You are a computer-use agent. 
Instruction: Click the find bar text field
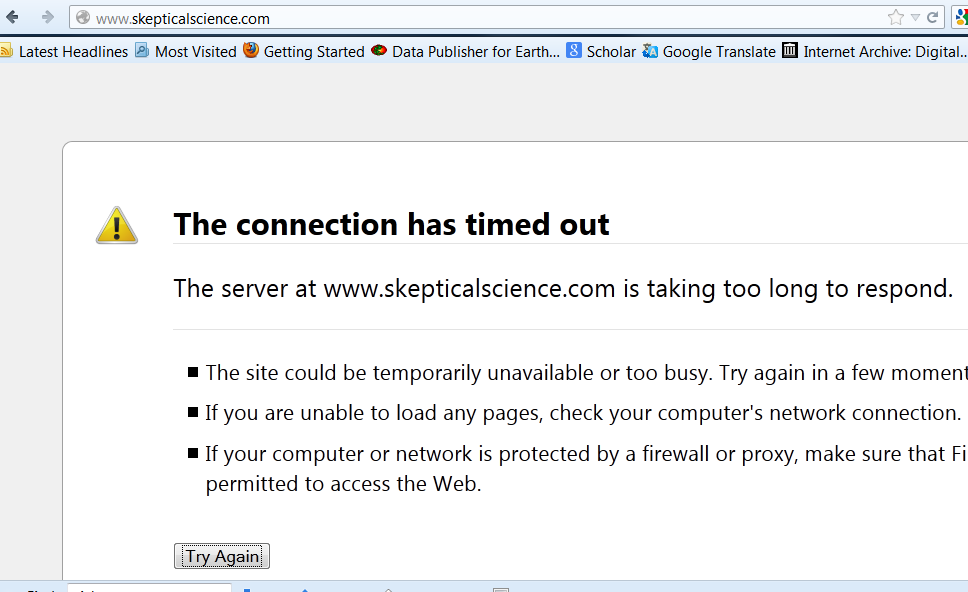coord(150,588)
